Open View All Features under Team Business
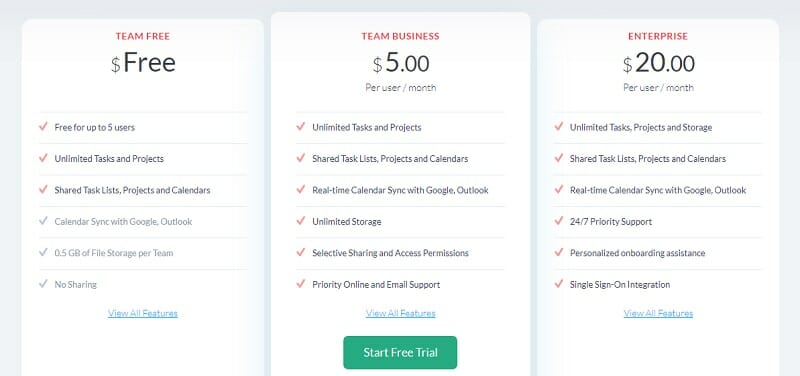The height and width of the screenshot is (376, 800). click(401, 313)
